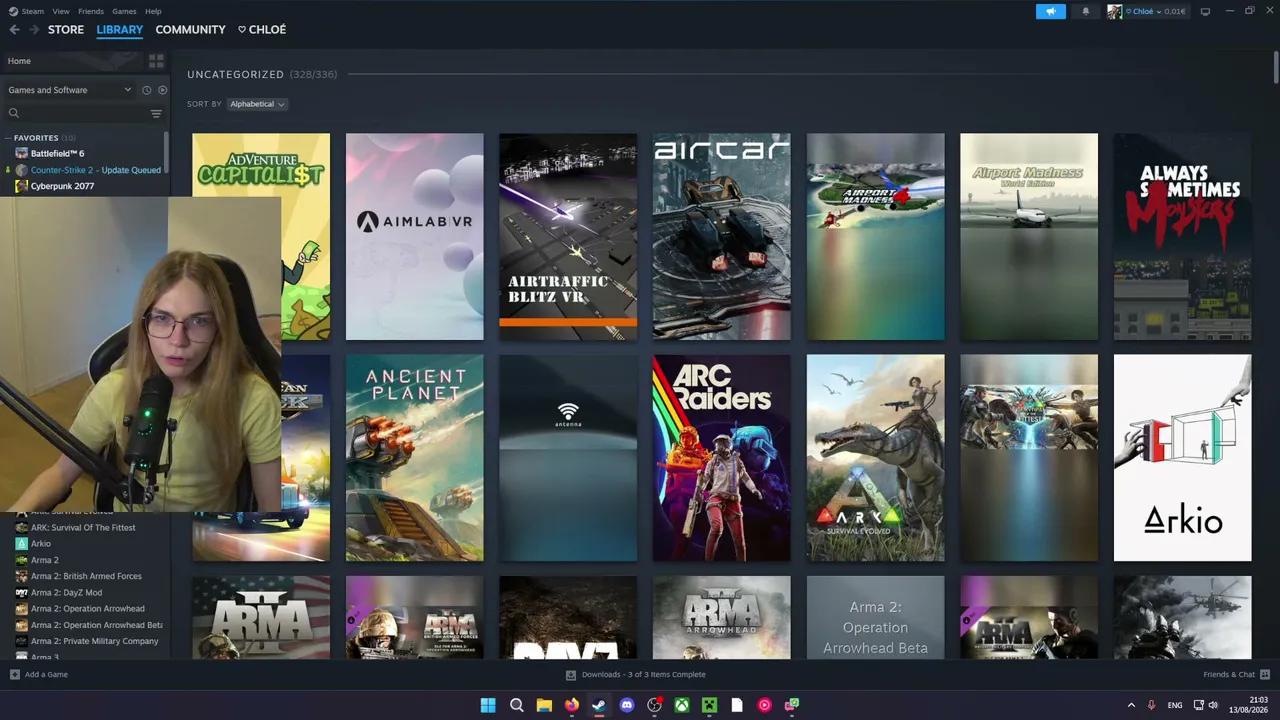Open the Always Sometimes Monsters tile
This screenshot has height=720, width=1280.
pyautogui.click(x=1182, y=237)
